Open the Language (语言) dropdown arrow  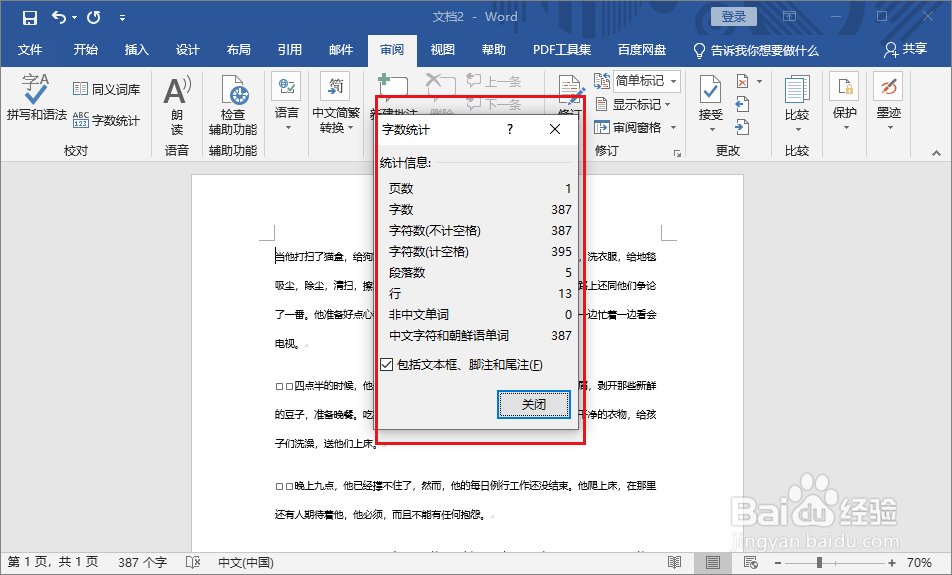(x=287, y=128)
